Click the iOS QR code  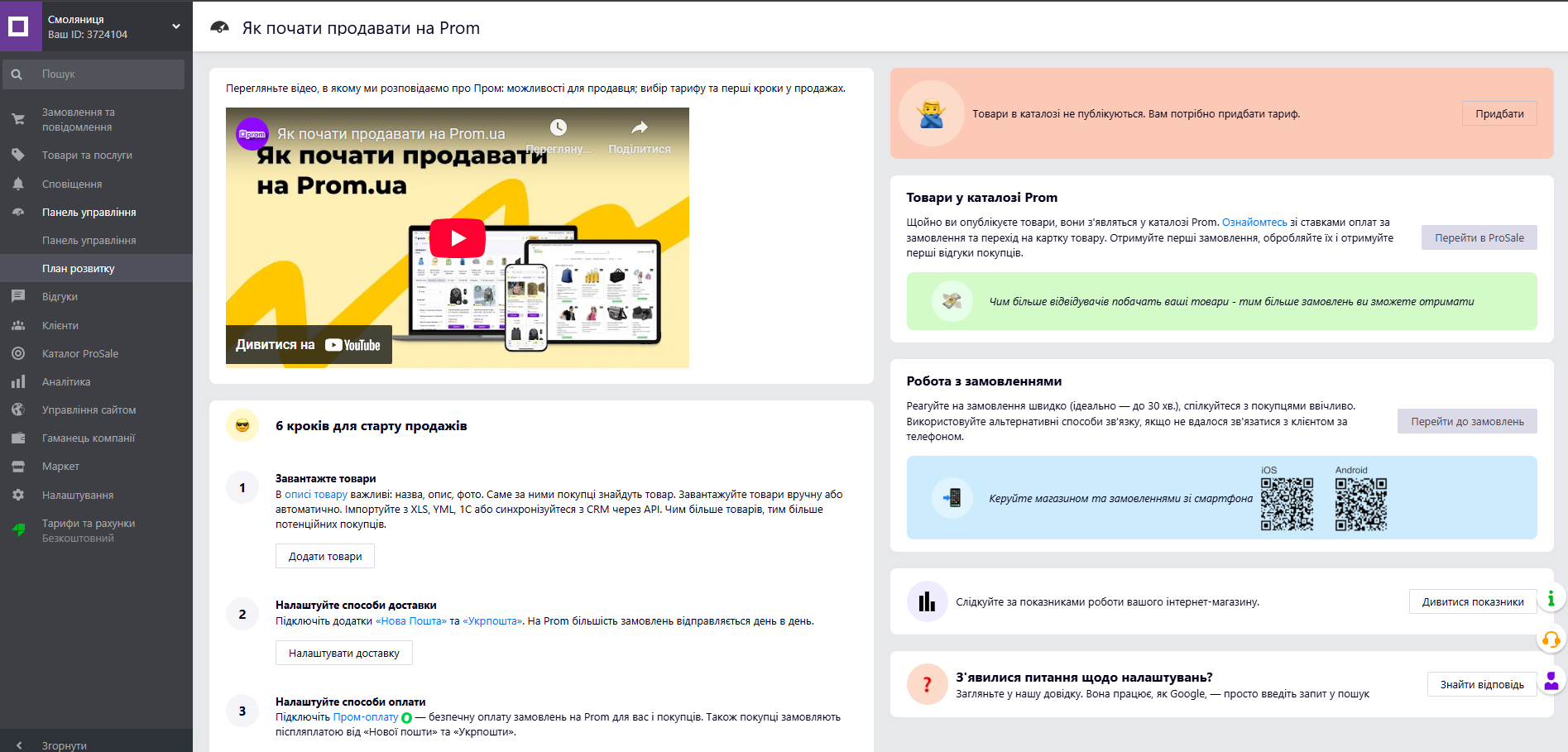pyautogui.click(x=1287, y=504)
